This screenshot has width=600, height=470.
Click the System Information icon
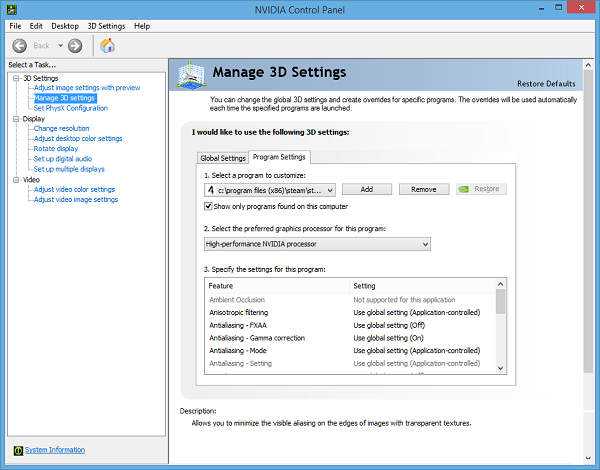[17, 449]
